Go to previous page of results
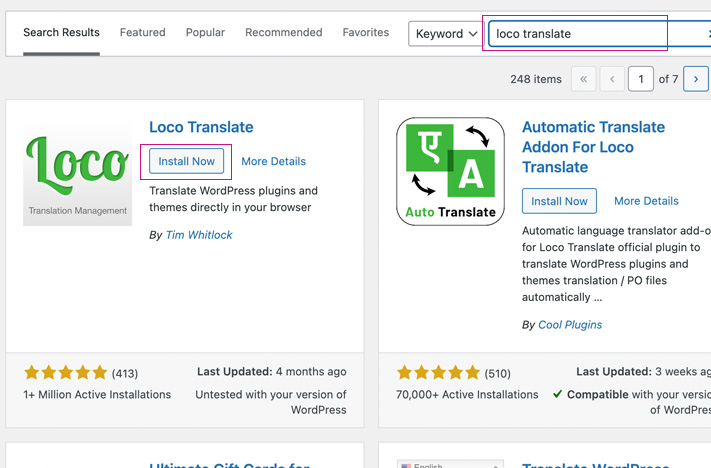The width and height of the screenshot is (711, 468). coord(612,79)
